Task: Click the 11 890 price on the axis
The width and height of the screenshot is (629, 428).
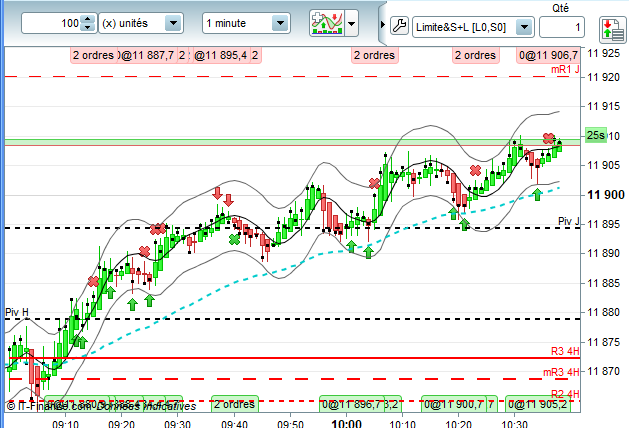Action: pyautogui.click(x=604, y=254)
